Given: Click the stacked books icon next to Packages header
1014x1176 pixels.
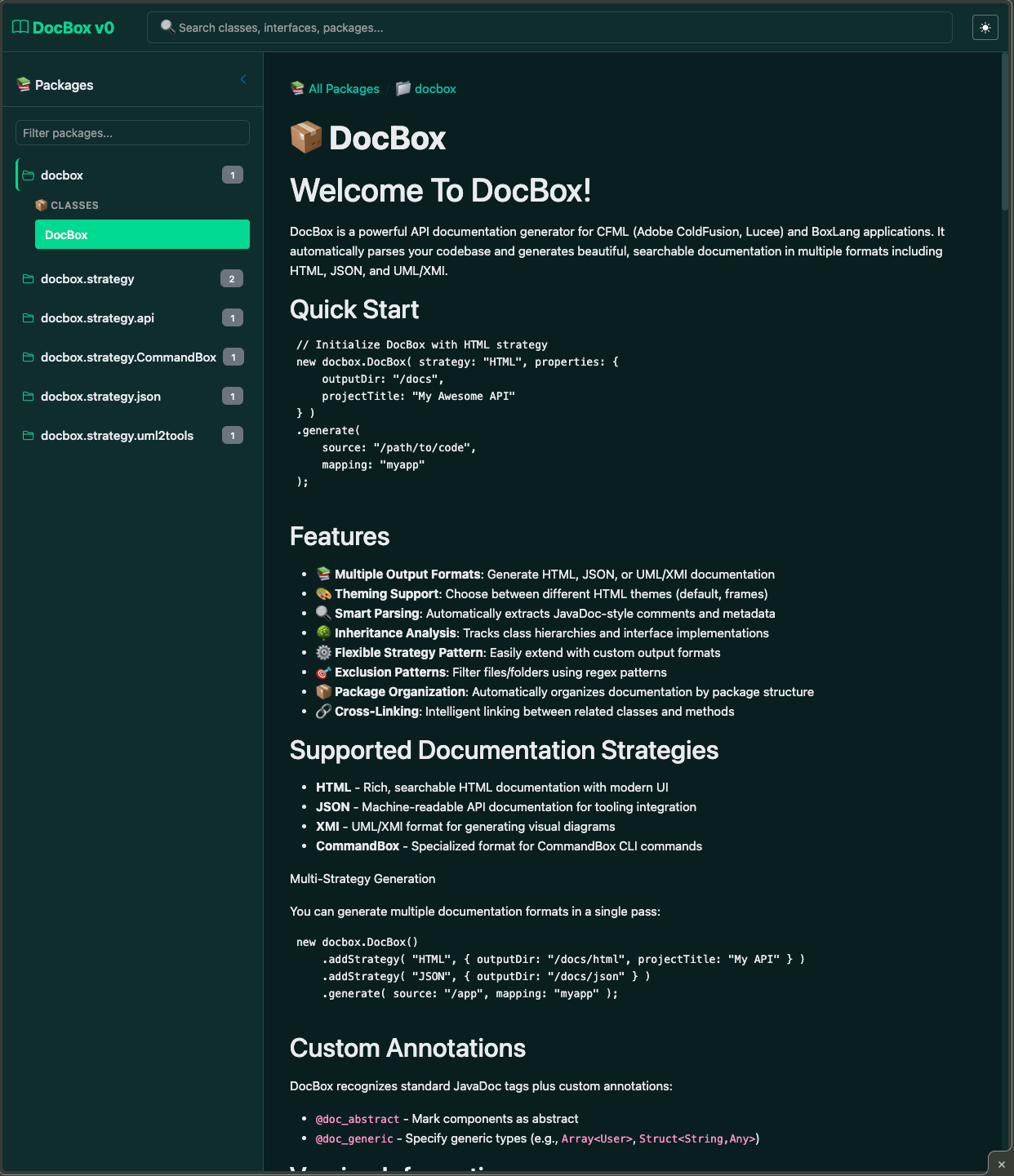Looking at the screenshot, I should (x=23, y=84).
